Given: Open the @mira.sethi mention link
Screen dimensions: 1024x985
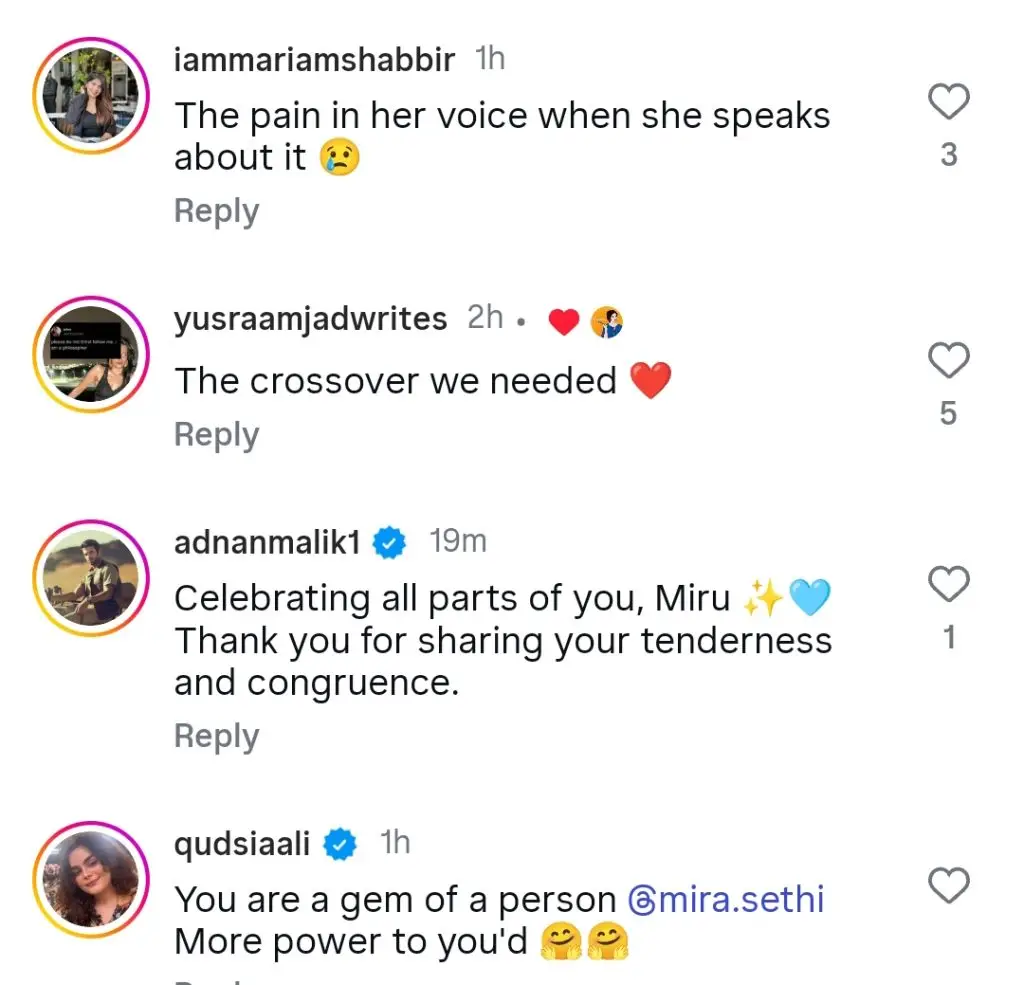Looking at the screenshot, I should (726, 900).
